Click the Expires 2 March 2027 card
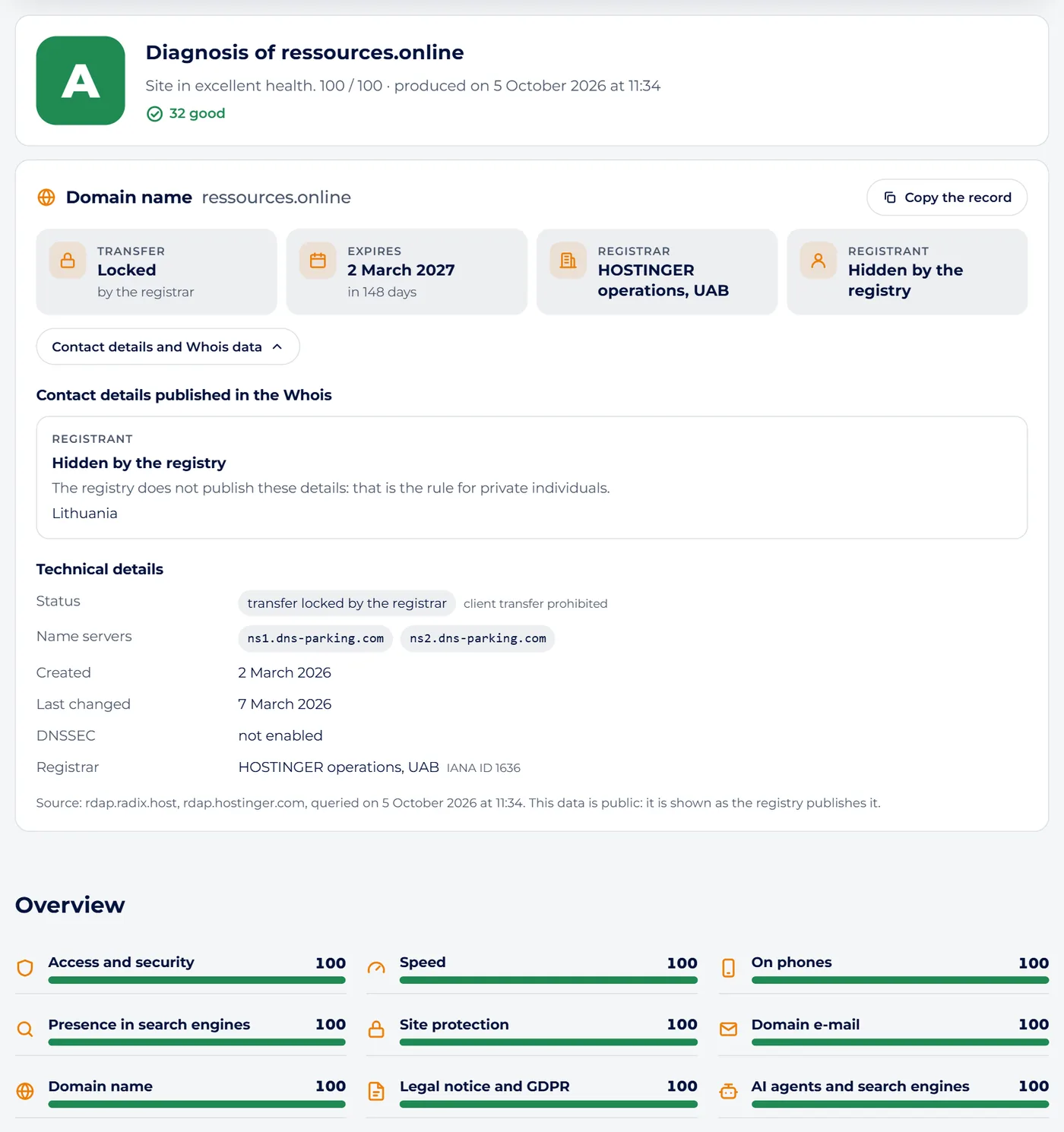This screenshot has height=1132, width=1064. 407,272
